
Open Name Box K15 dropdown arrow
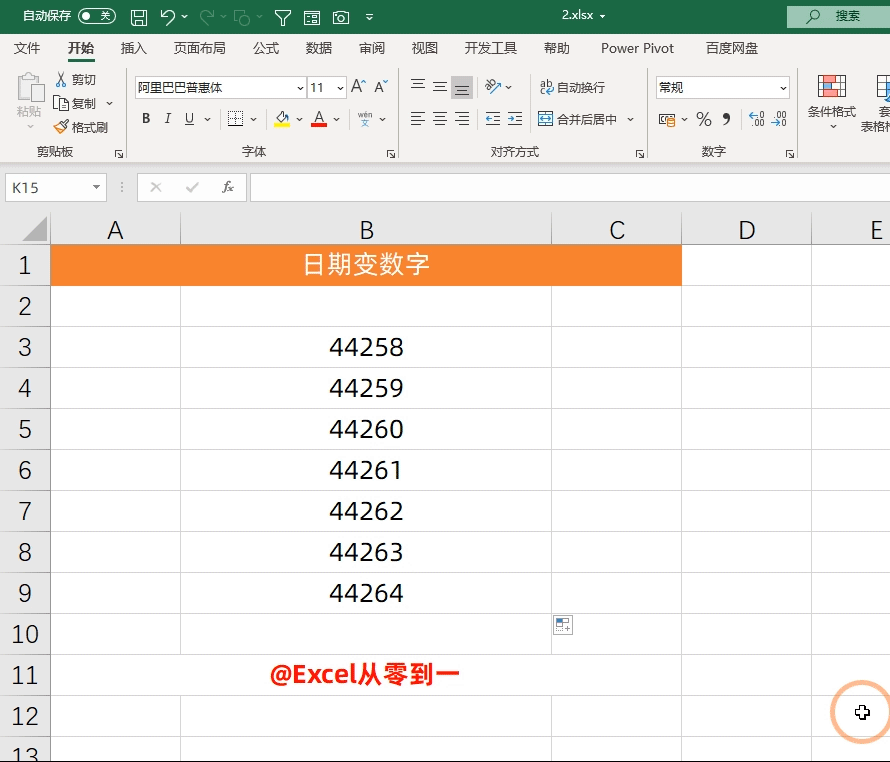[x=96, y=187]
